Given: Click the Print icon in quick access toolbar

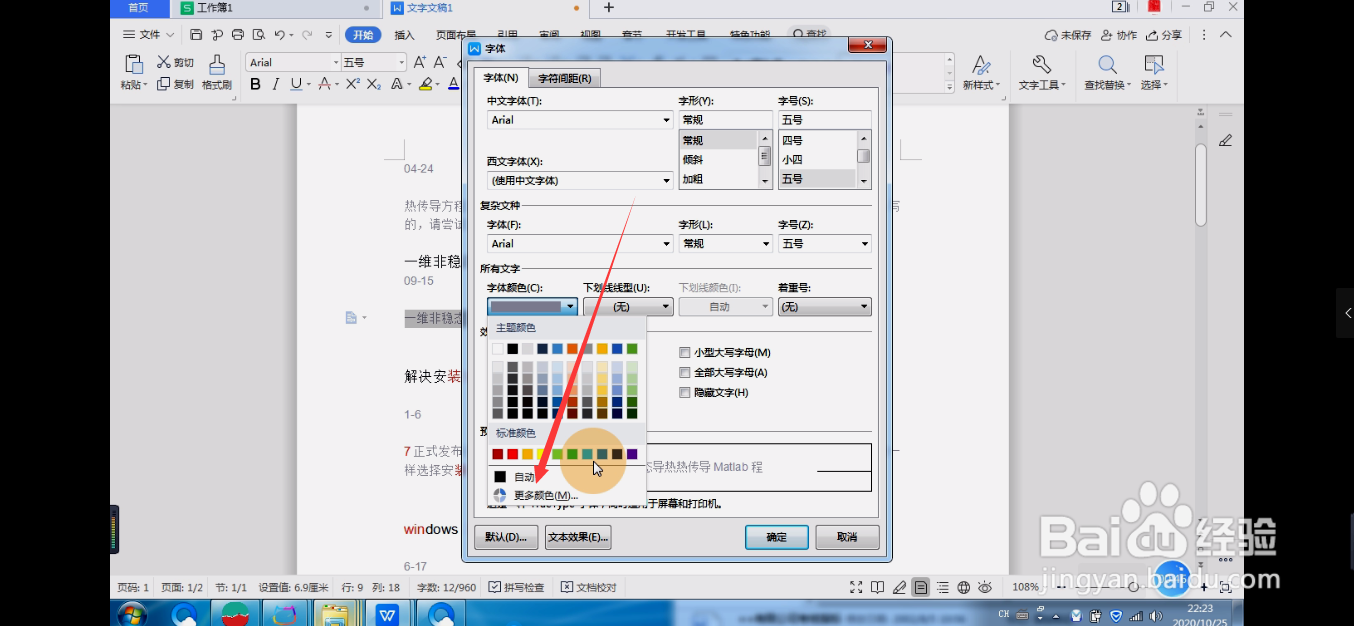Looking at the screenshot, I should click(x=237, y=34).
